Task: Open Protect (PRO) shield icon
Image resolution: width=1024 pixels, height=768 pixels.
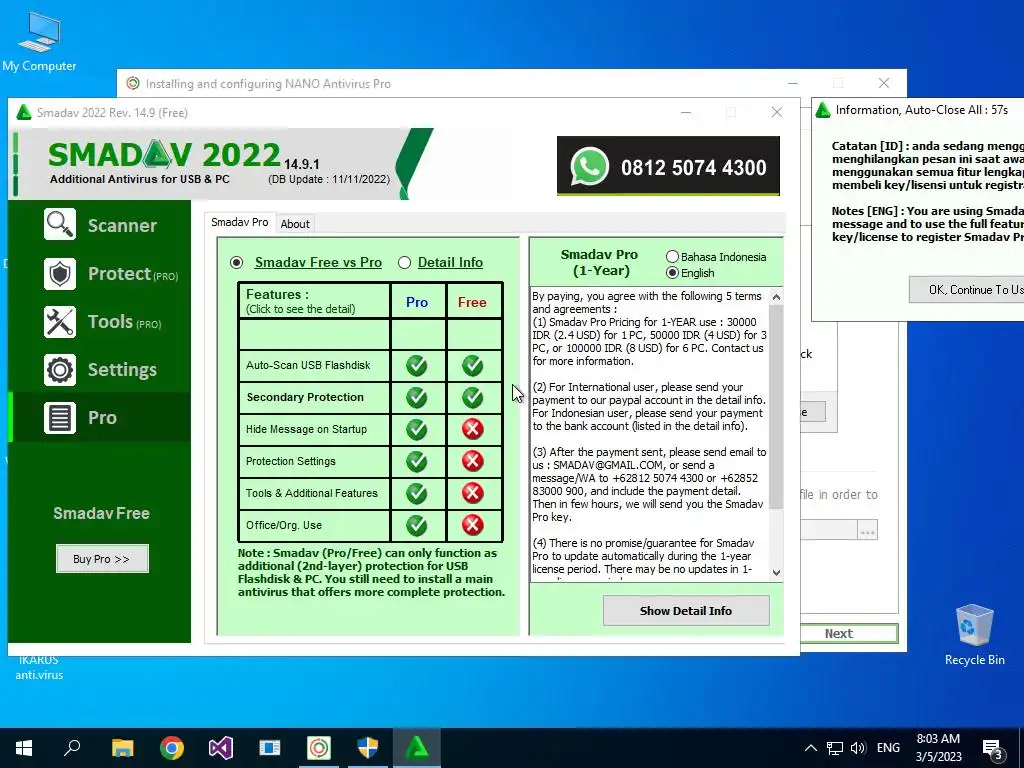Action: pos(60,274)
